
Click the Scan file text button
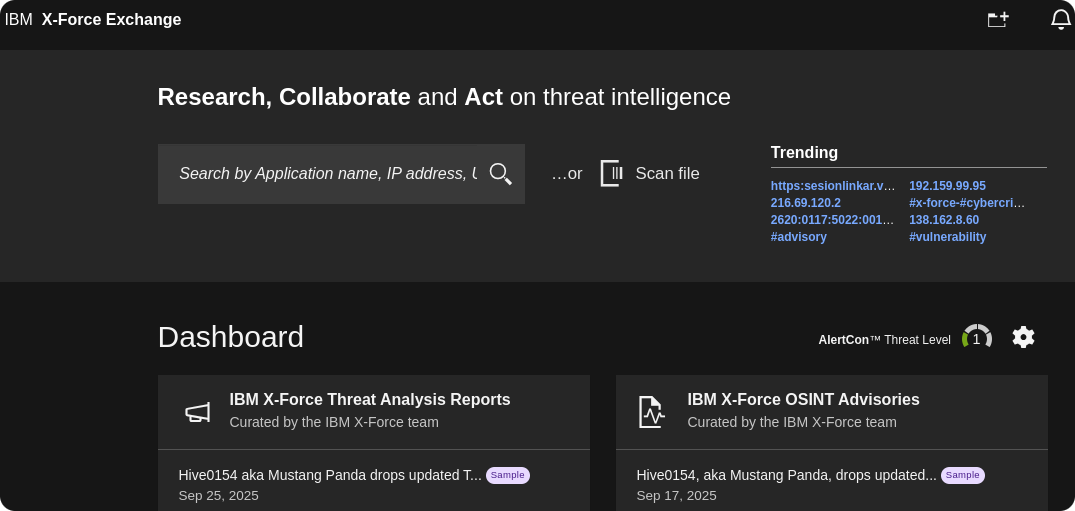point(667,174)
